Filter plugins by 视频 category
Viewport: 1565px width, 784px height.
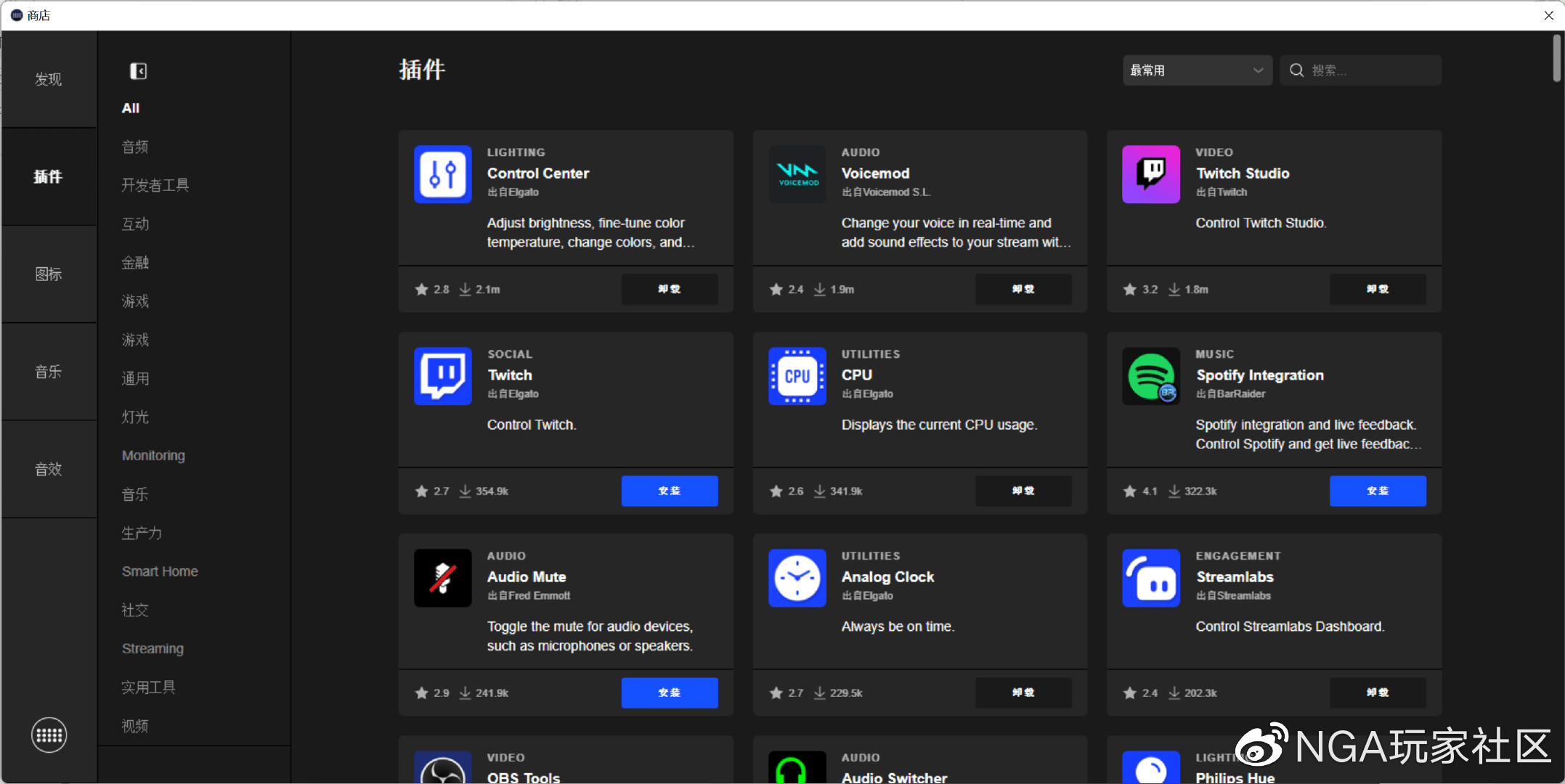135,726
